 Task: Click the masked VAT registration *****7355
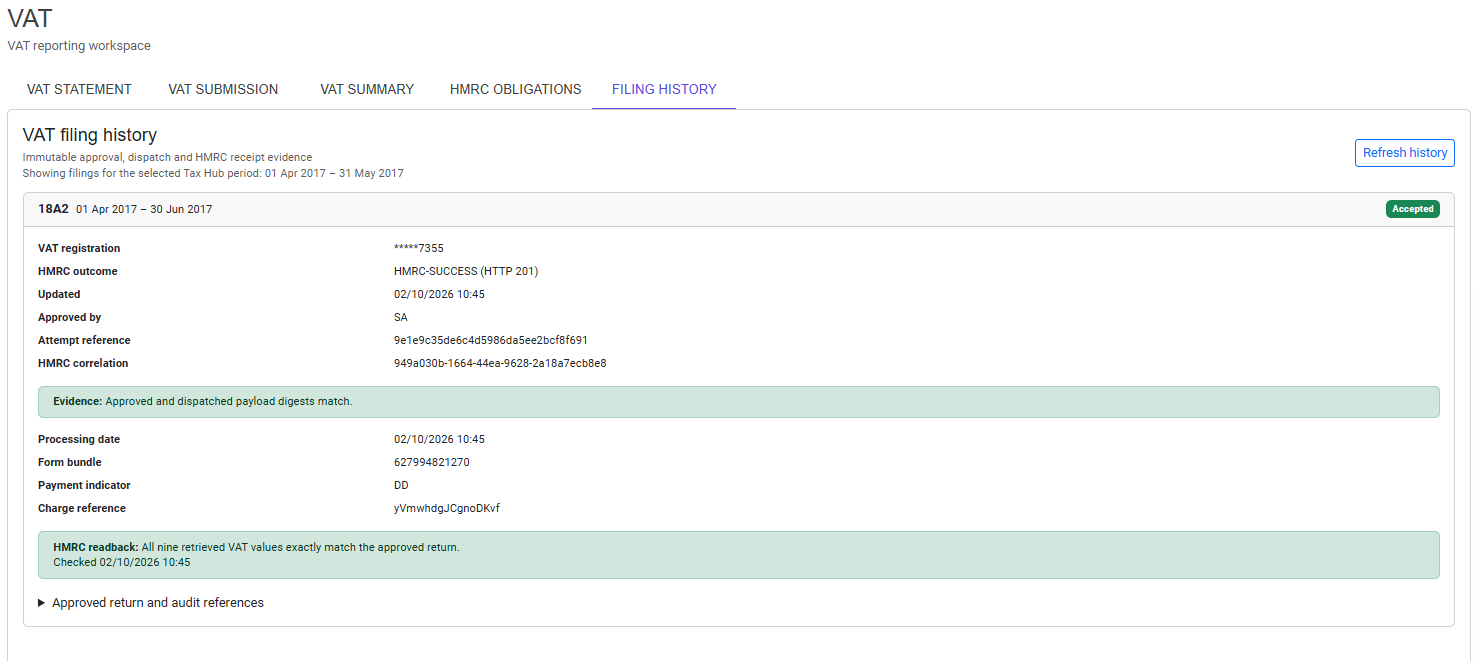[x=419, y=248]
